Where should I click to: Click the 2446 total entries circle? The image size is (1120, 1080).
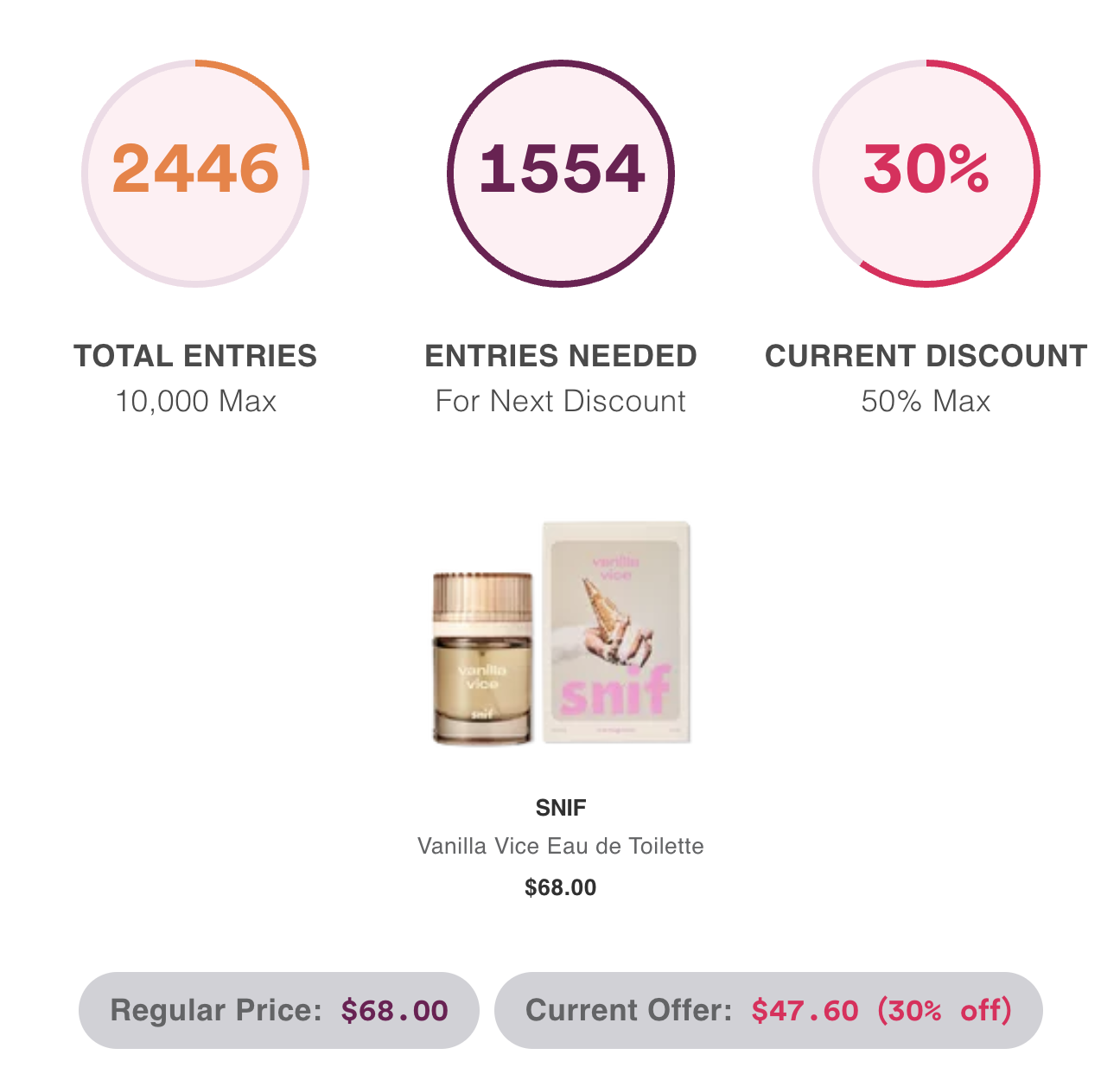click(195, 173)
